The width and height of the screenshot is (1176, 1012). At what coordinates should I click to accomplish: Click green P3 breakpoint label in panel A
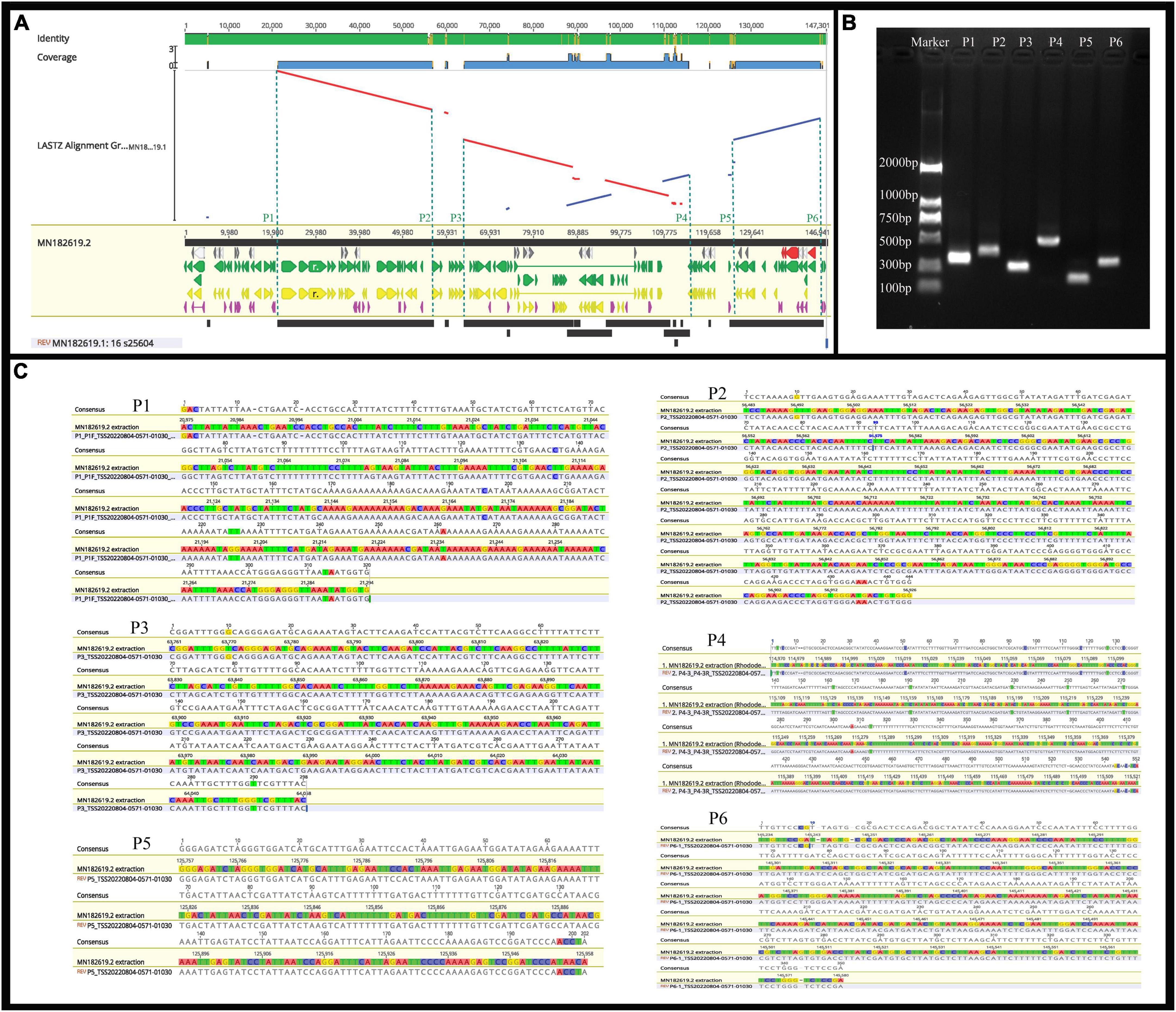click(456, 218)
